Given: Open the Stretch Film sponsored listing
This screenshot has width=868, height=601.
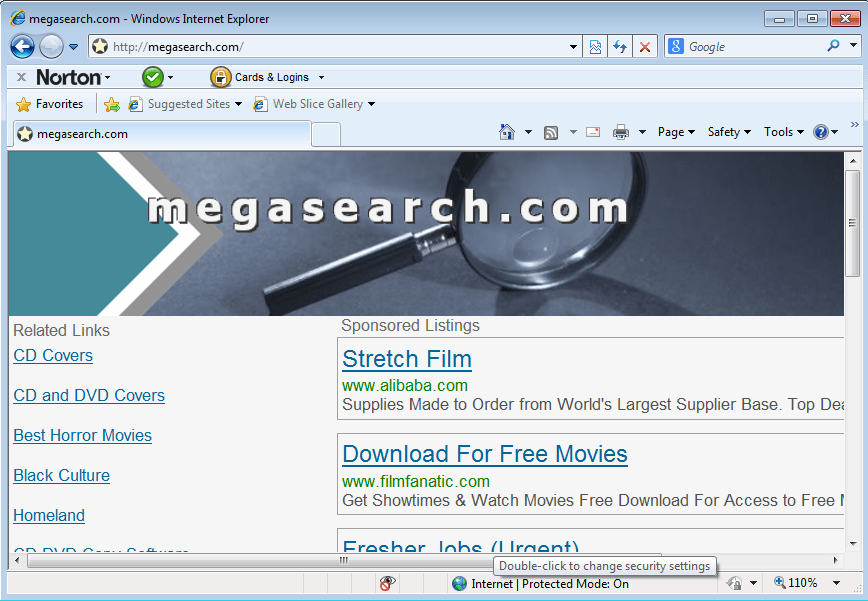Looking at the screenshot, I should coord(407,359).
